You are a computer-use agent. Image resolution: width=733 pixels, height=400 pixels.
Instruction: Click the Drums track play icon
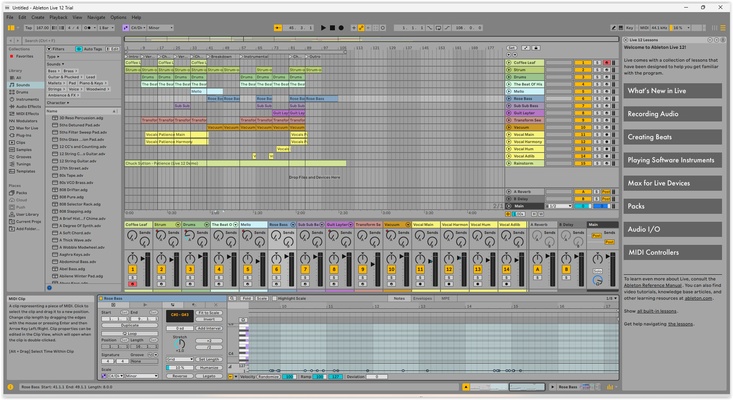pos(509,77)
